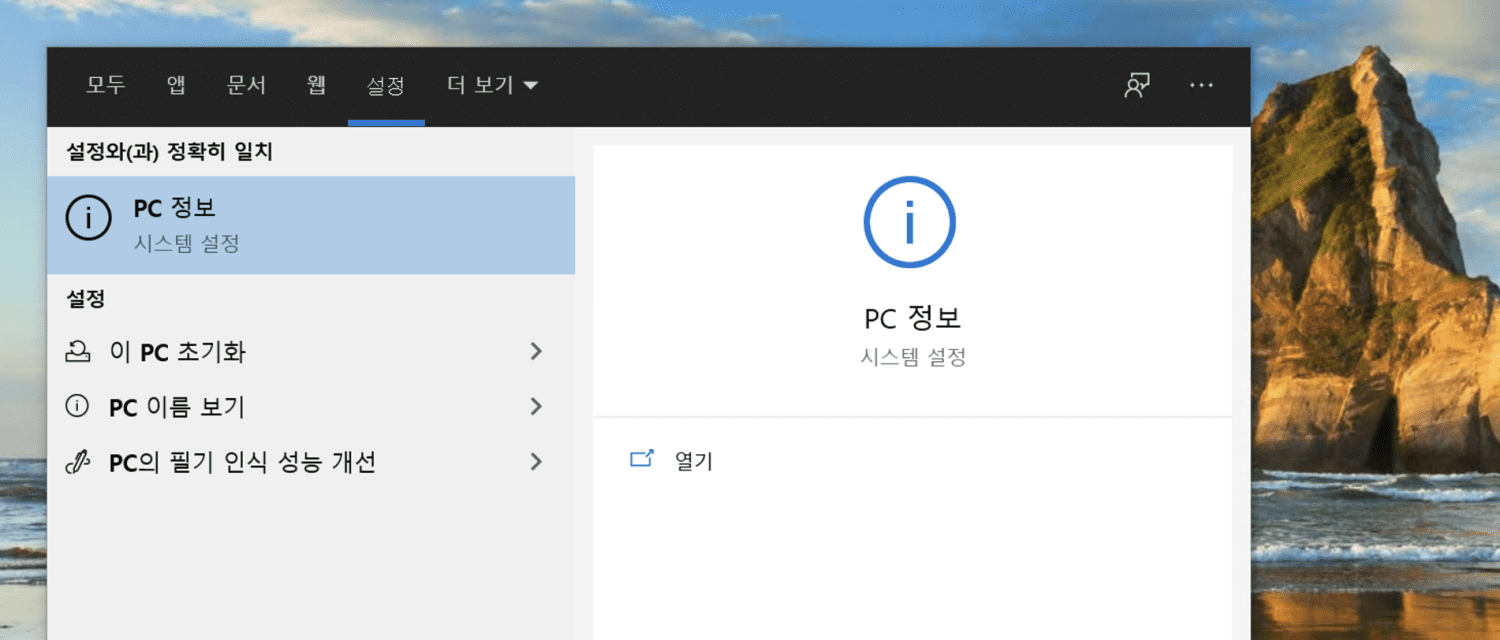This screenshot has width=1500, height=640.
Task: Click the 설정와(과) 정확히 일치 header
Action: click(x=169, y=152)
